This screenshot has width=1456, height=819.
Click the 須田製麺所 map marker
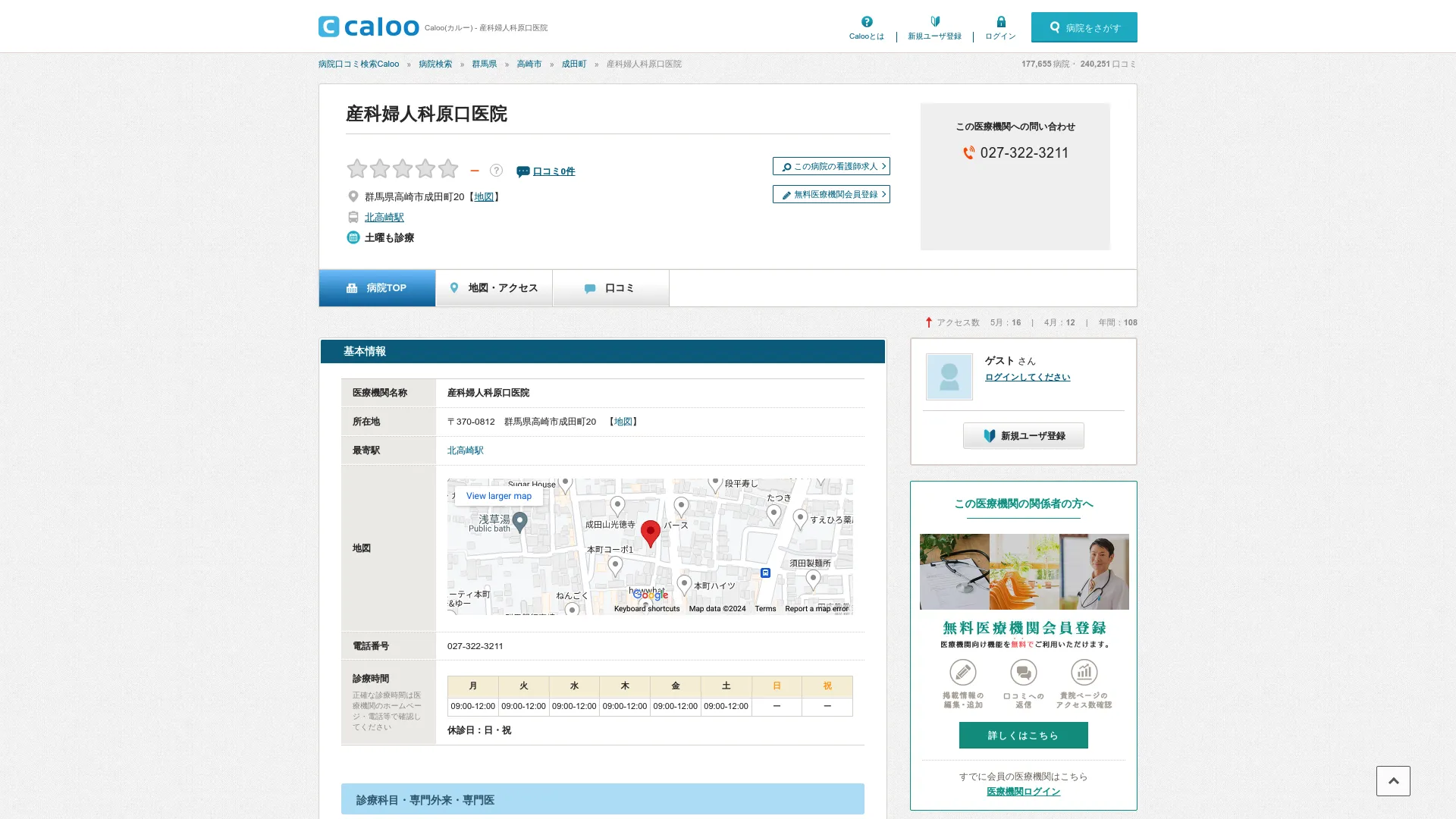813,580
